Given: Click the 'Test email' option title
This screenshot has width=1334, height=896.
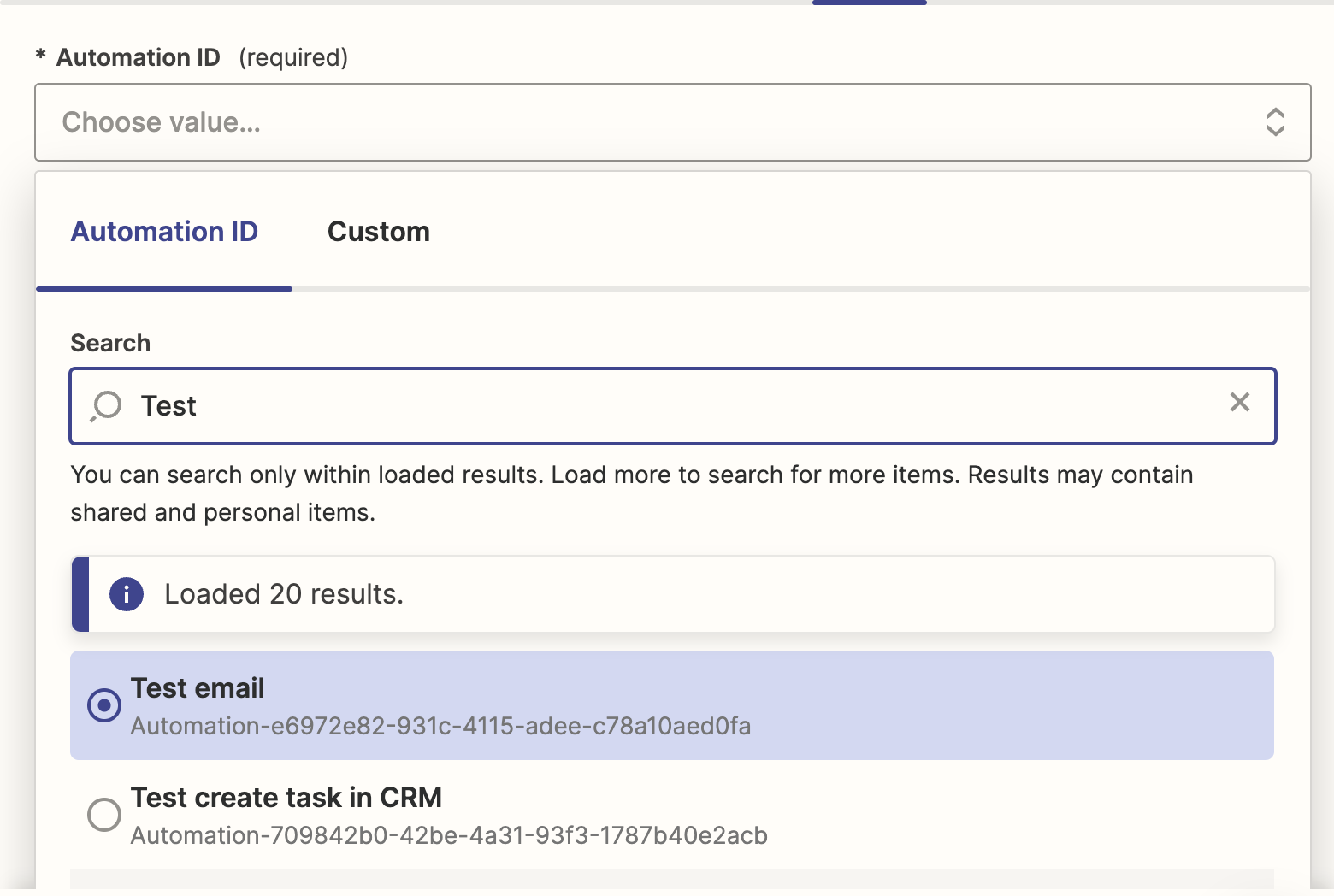Looking at the screenshot, I should coord(198,688).
